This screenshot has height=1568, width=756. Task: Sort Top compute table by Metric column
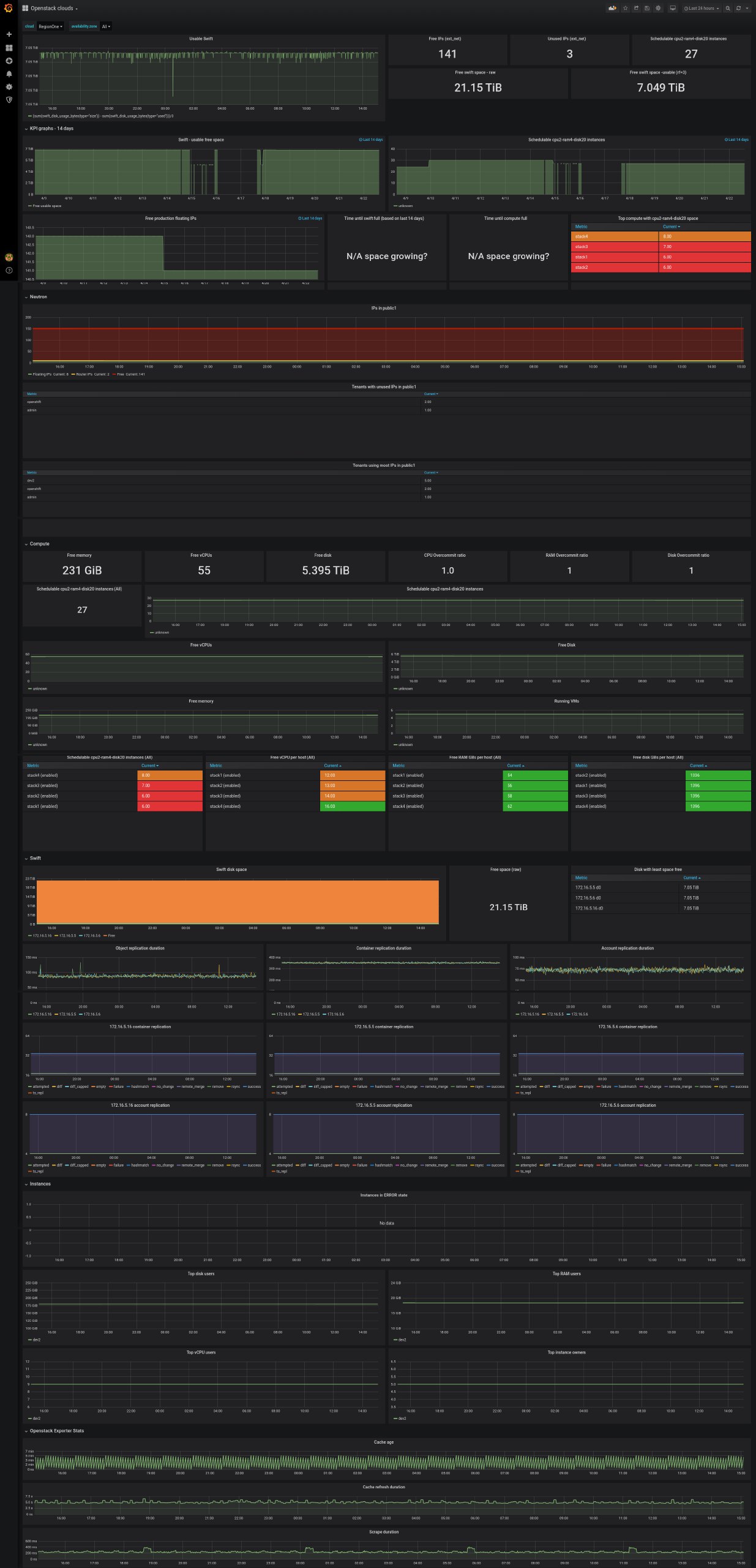581,227
